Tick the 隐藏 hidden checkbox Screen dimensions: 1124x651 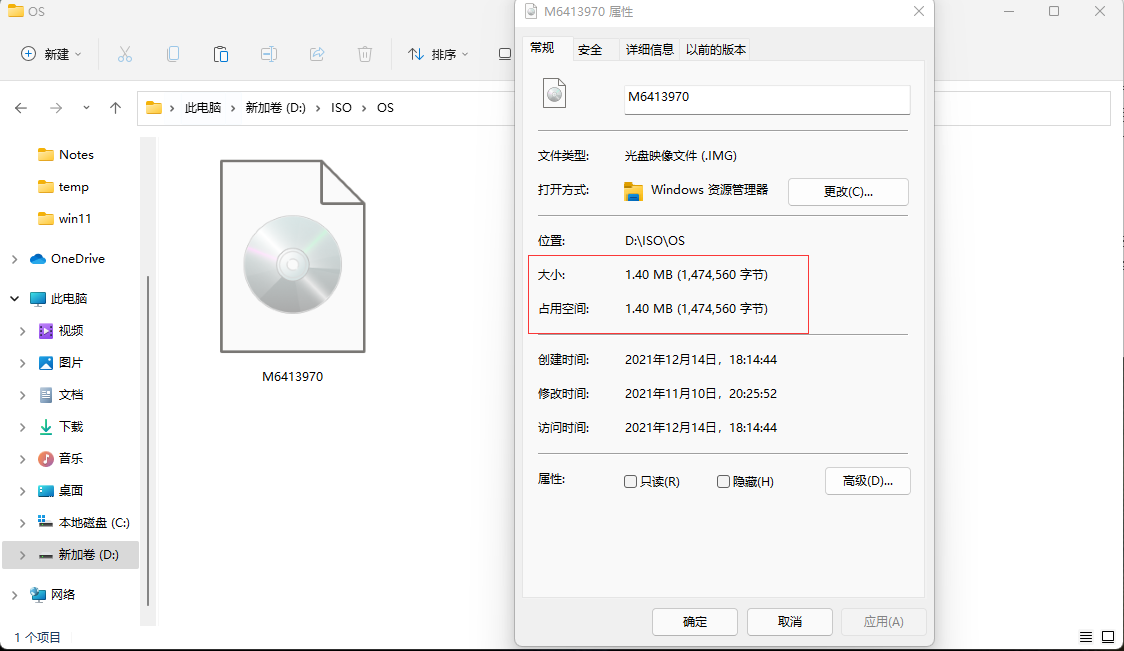(723, 482)
